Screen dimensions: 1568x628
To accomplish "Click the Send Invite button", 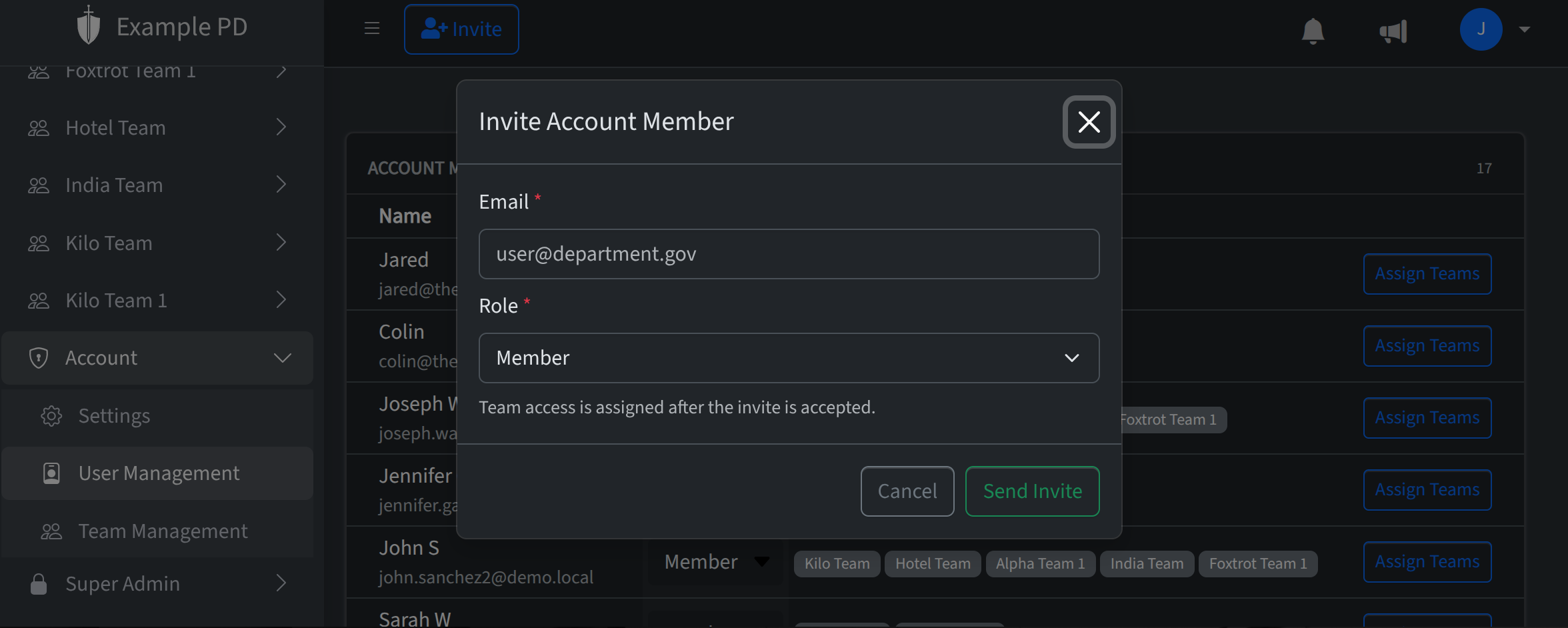I will point(1032,491).
